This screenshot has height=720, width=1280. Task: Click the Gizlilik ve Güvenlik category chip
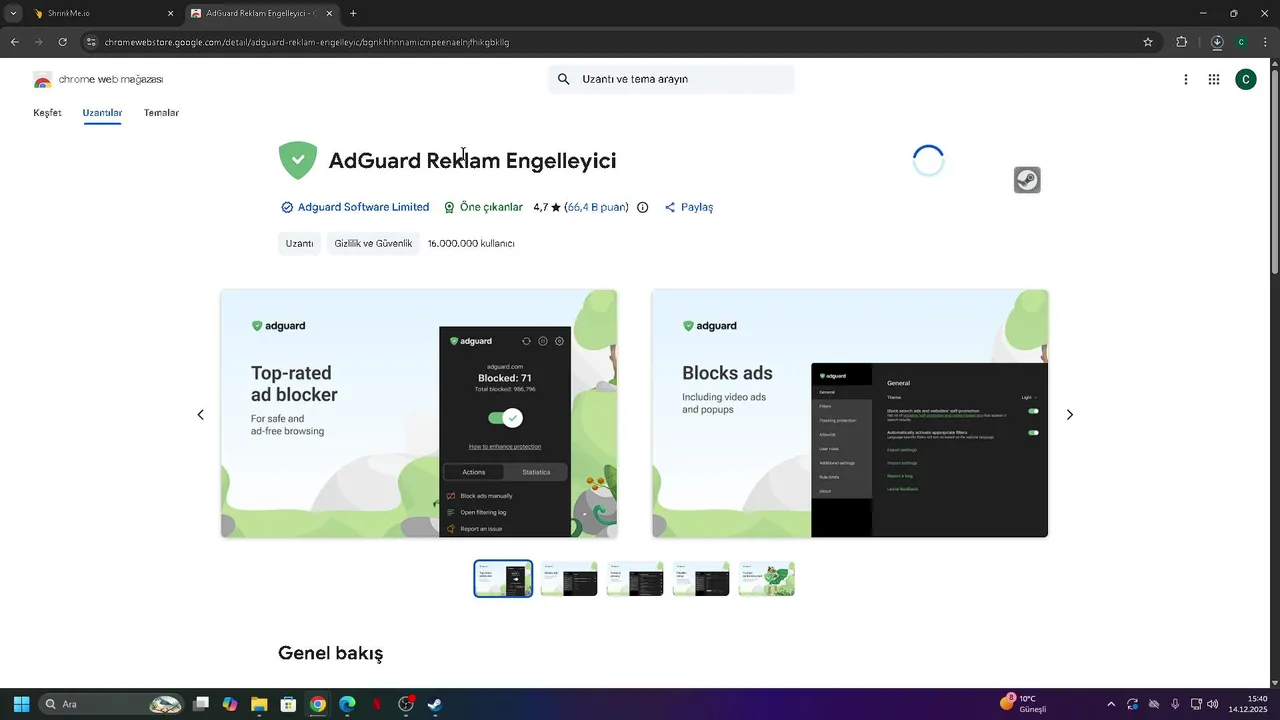point(373,243)
